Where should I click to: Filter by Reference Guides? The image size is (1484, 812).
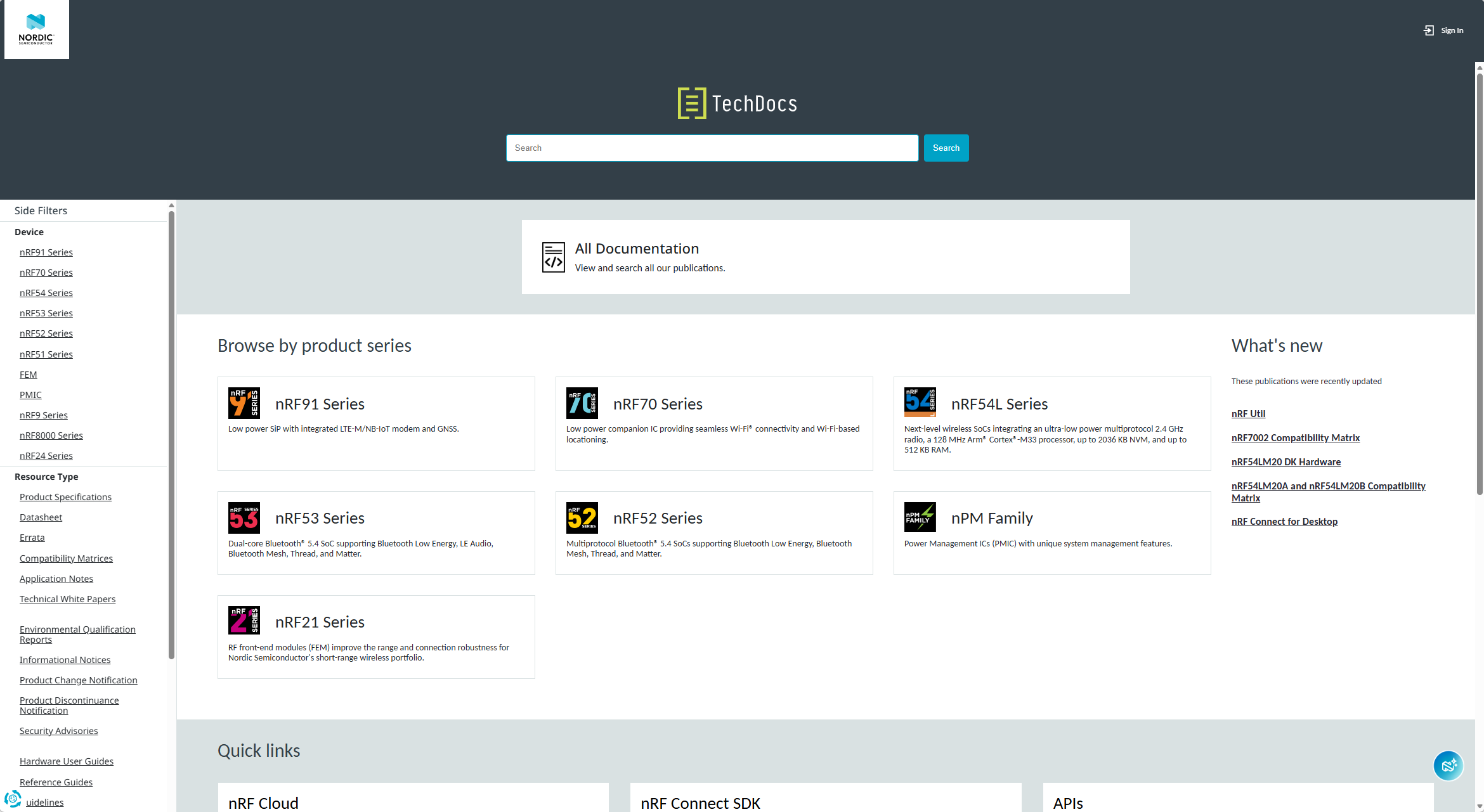pyautogui.click(x=56, y=782)
